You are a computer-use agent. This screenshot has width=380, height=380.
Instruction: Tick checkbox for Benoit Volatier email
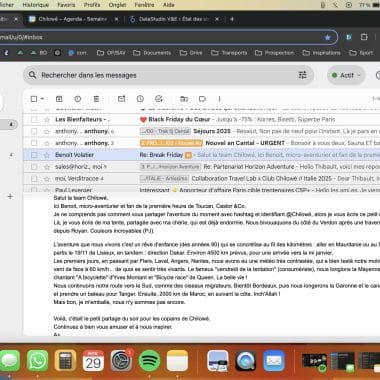34,155
